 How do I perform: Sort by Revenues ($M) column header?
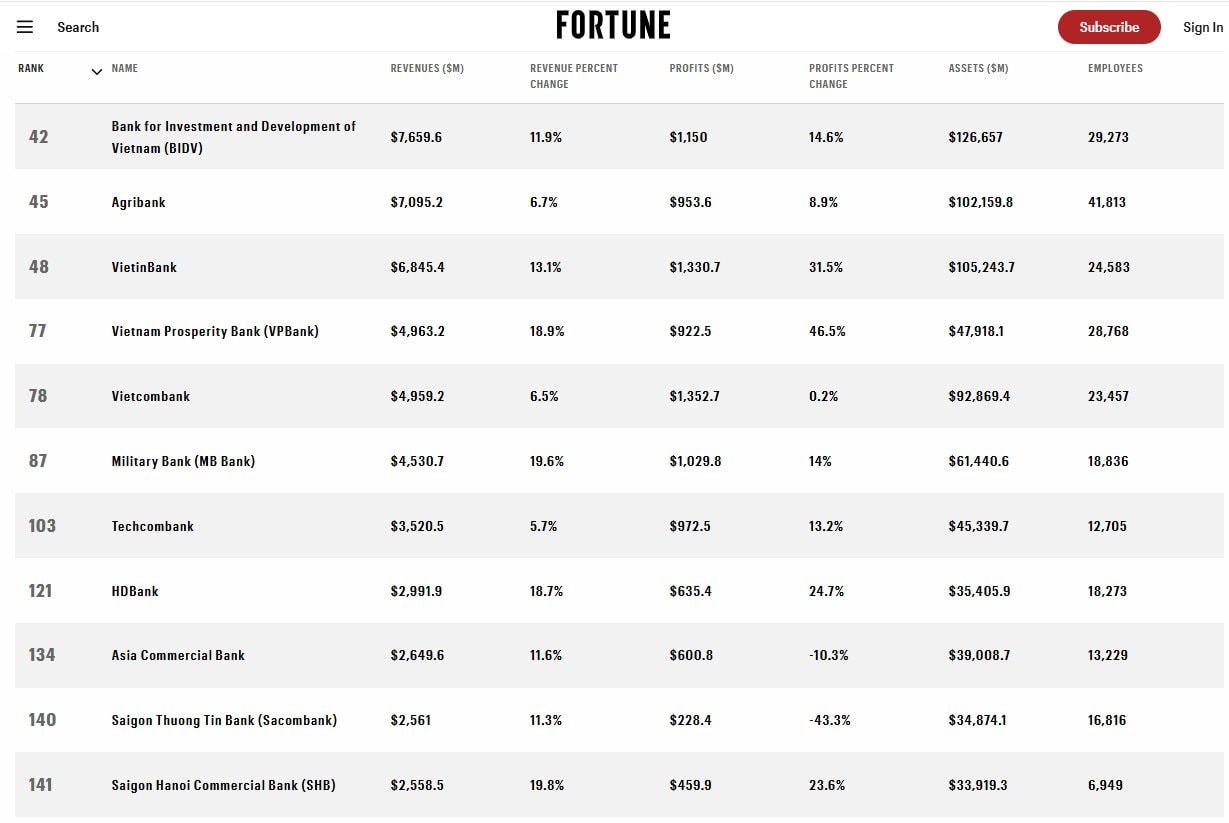point(427,68)
